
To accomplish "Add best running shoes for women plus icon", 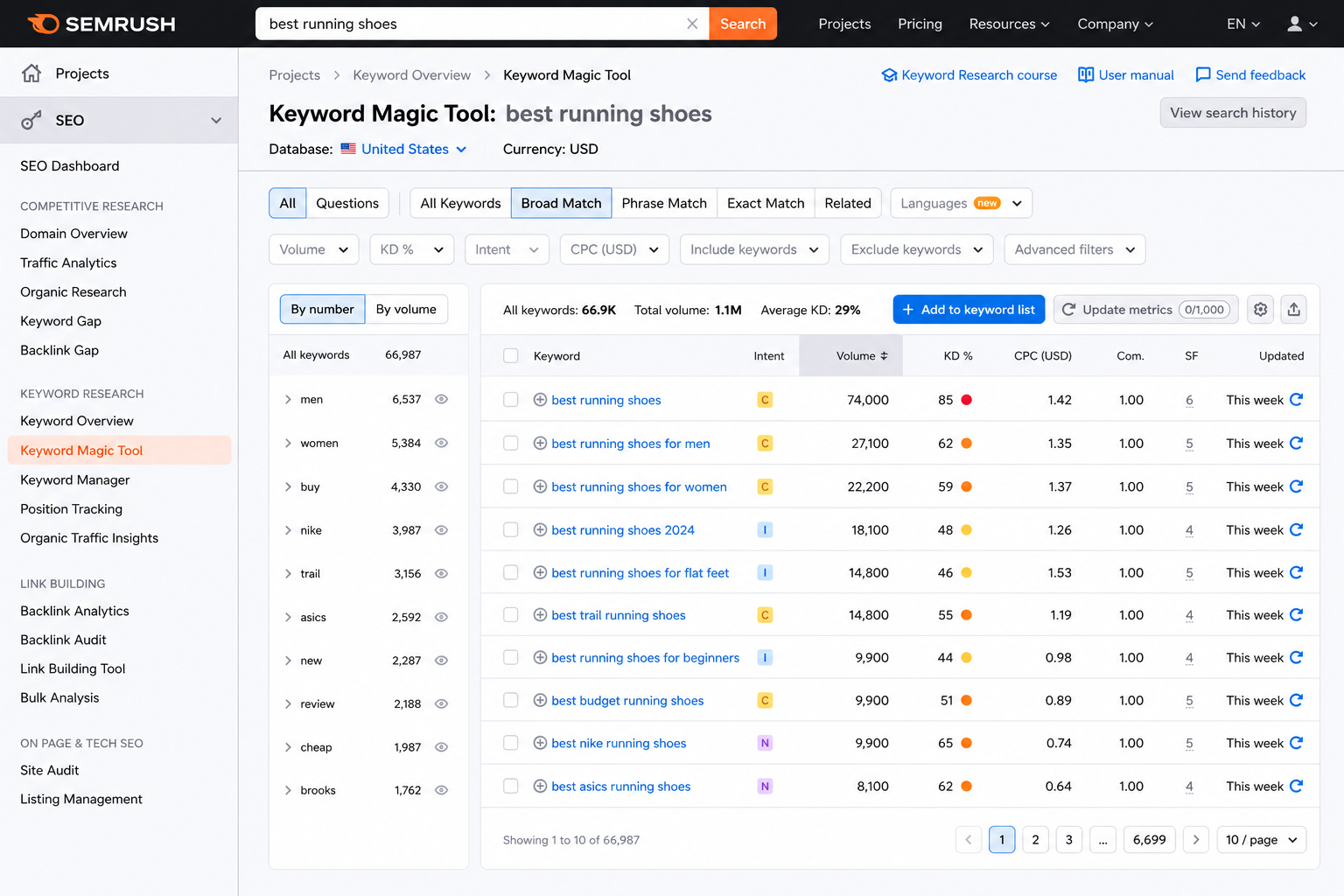I will click(x=540, y=486).
